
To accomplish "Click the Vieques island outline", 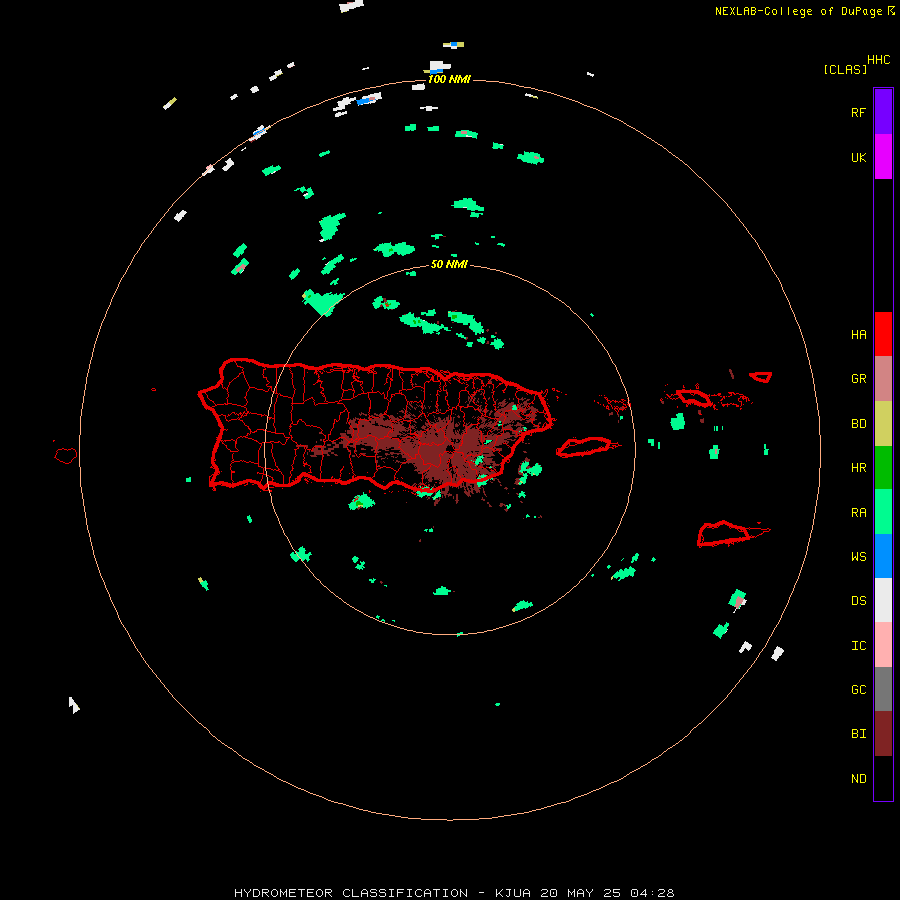I will point(584,447).
